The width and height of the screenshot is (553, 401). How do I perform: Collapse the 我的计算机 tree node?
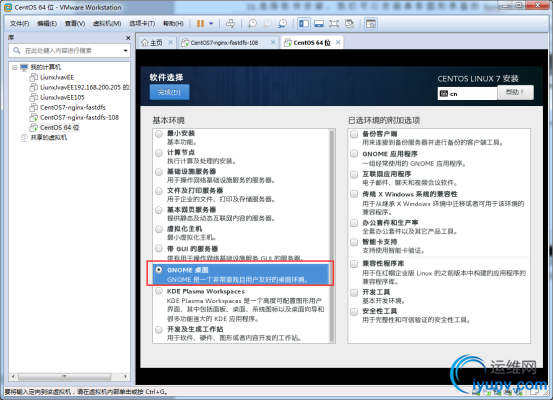(x=14, y=67)
